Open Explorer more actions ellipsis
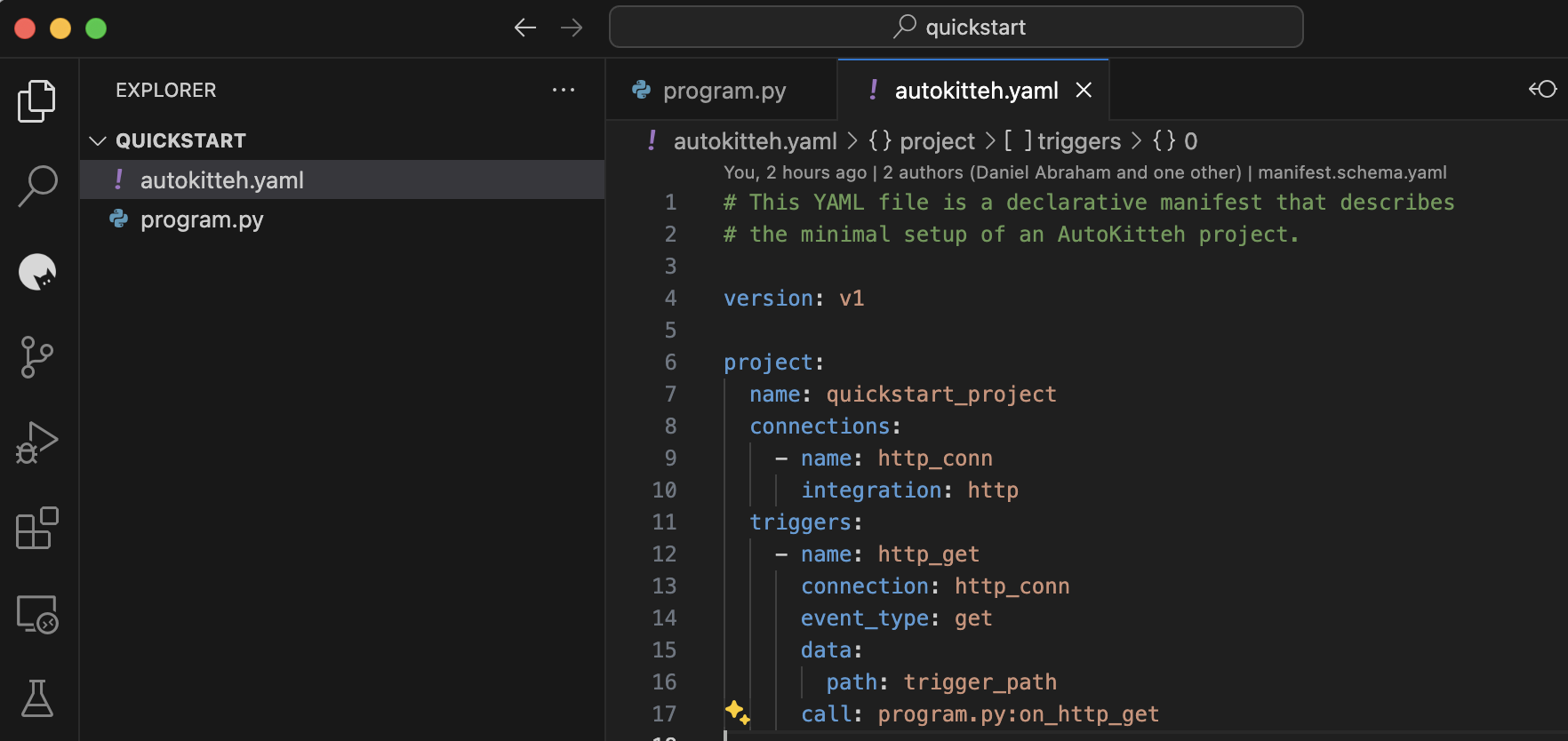The height and width of the screenshot is (741, 1568). point(564,90)
